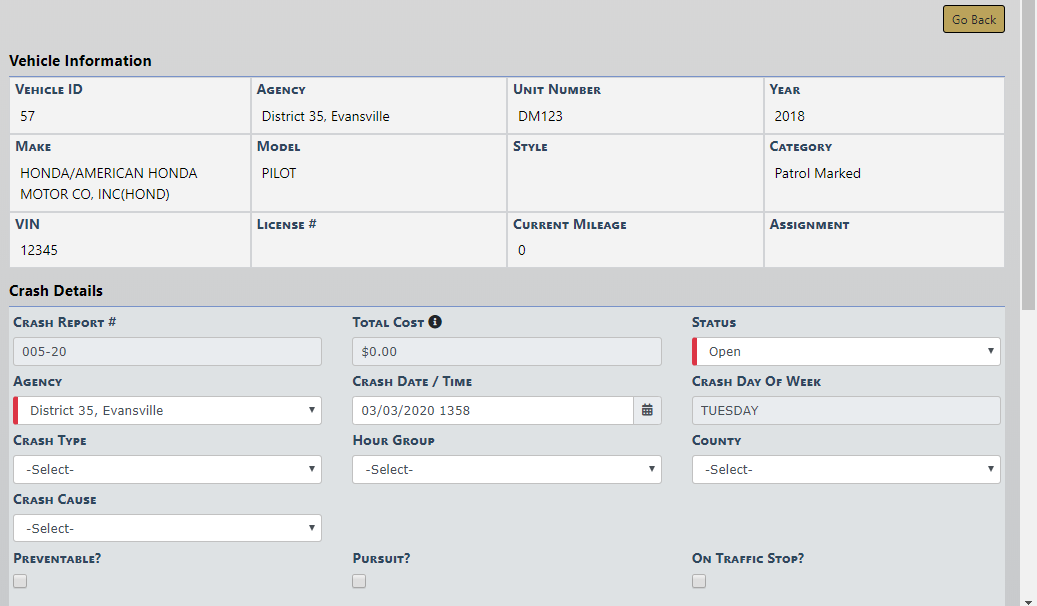Click the Total Cost info icon
The height and width of the screenshot is (606, 1037).
pyautogui.click(x=435, y=323)
